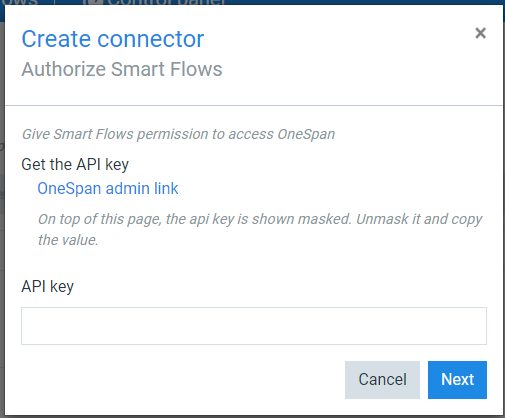This screenshot has width=505, height=418.
Task: Click the Get the API key heading
Action: 75,164
